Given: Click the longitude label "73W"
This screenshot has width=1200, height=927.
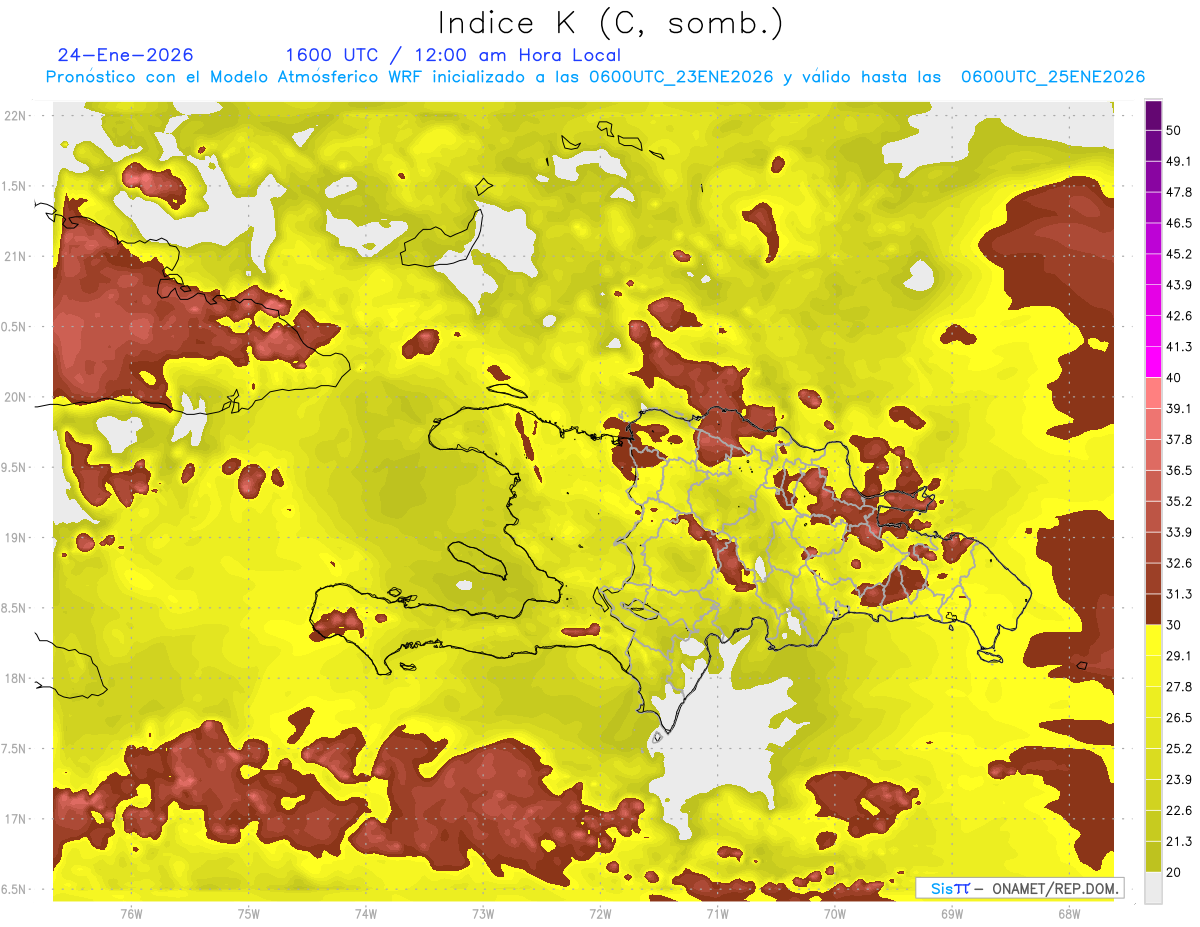Looking at the screenshot, I should (482, 914).
